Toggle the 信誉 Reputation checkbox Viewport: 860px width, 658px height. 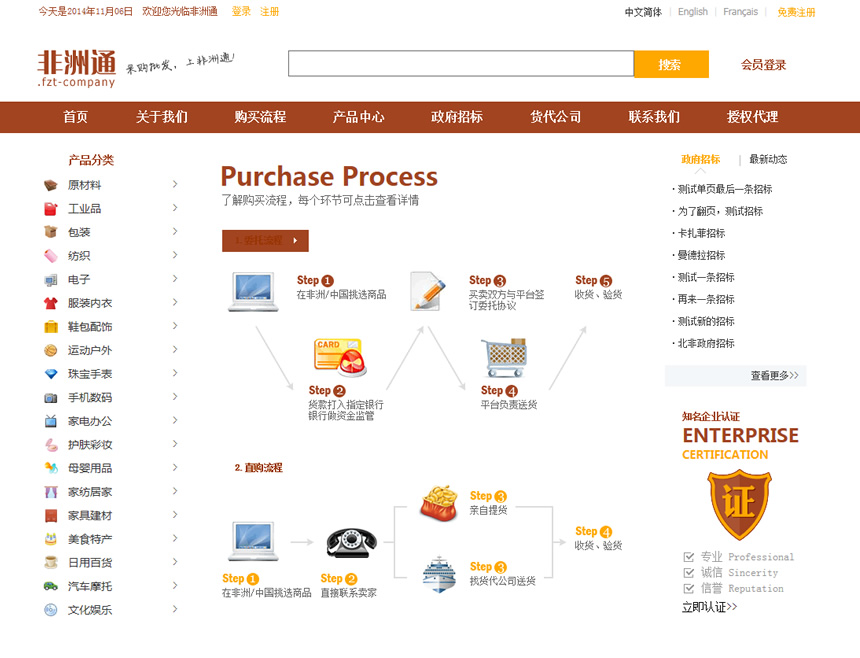tap(688, 589)
